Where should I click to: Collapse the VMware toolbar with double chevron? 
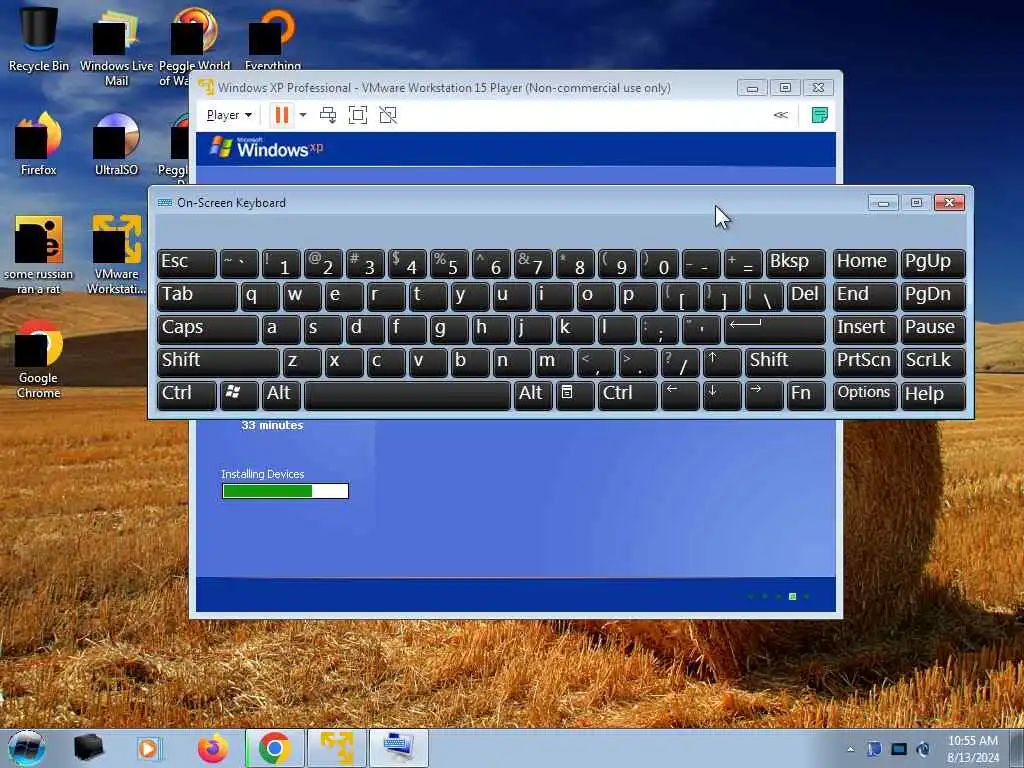click(780, 115)
